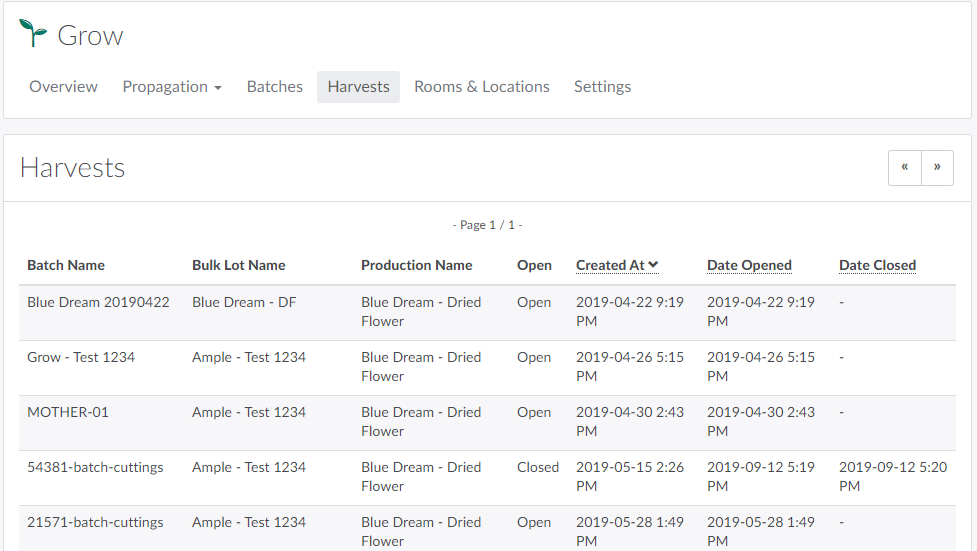Sort by Date Closed column header

[x=877, y=265]
